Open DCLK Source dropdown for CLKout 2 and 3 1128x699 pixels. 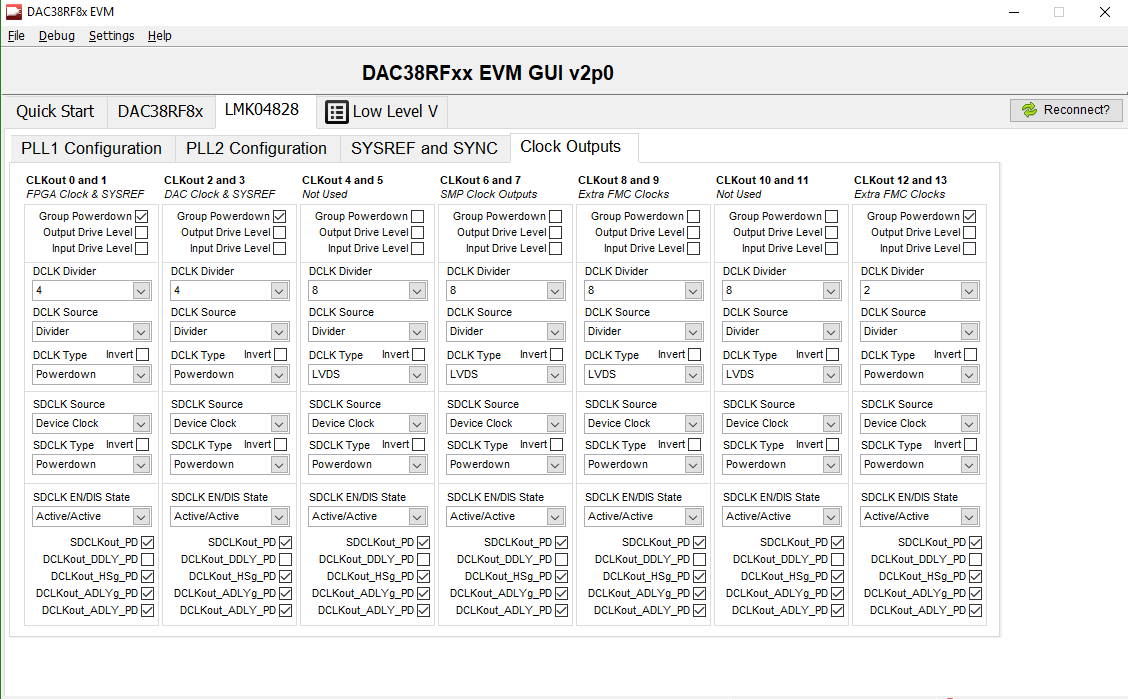[x=229, y=332]
